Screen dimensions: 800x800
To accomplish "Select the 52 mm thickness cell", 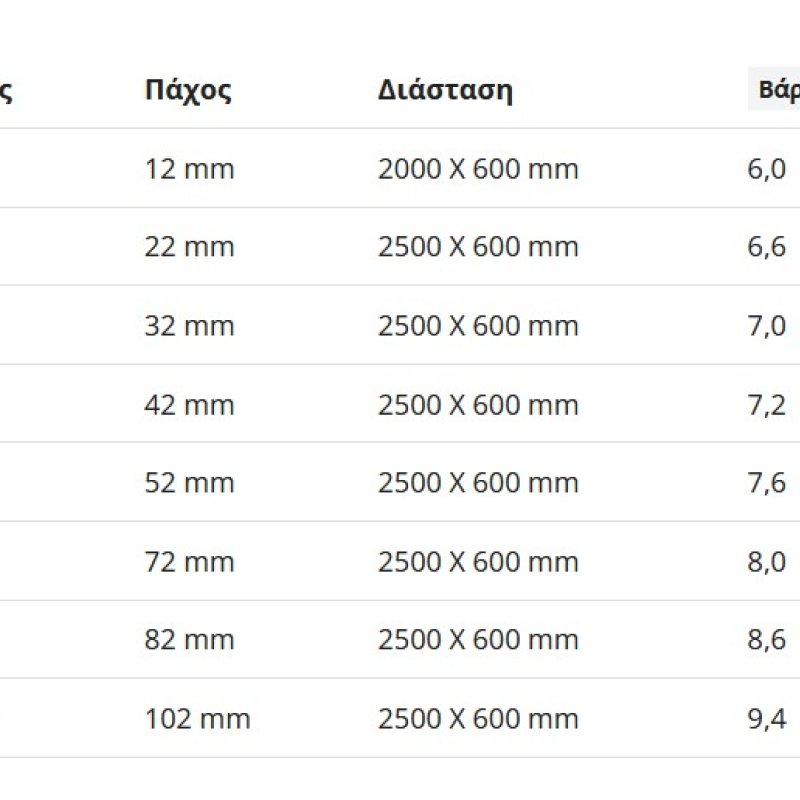I will tap(189, 483).
